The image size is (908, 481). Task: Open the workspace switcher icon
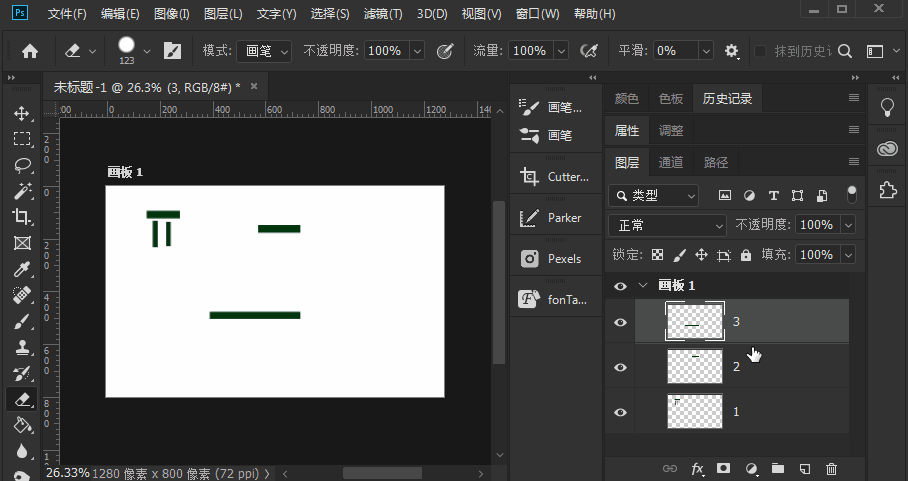click(875, 51)
